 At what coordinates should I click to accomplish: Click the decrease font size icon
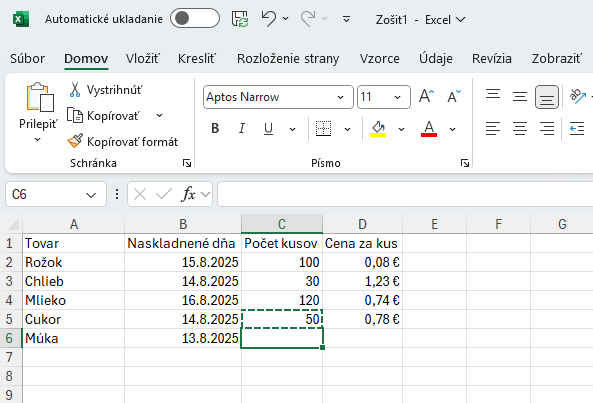pos(454,96)
